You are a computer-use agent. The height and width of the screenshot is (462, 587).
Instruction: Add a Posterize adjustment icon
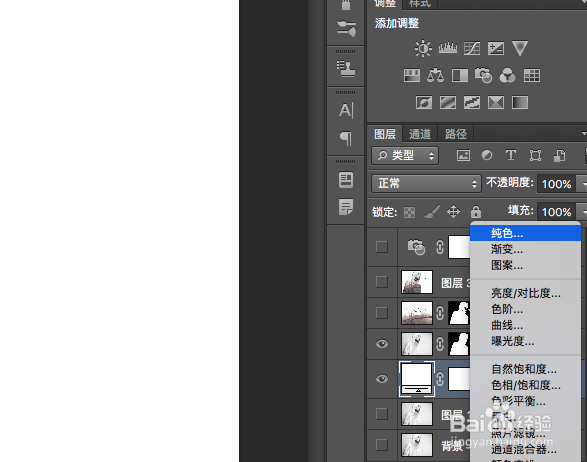(x=448, y=102)
